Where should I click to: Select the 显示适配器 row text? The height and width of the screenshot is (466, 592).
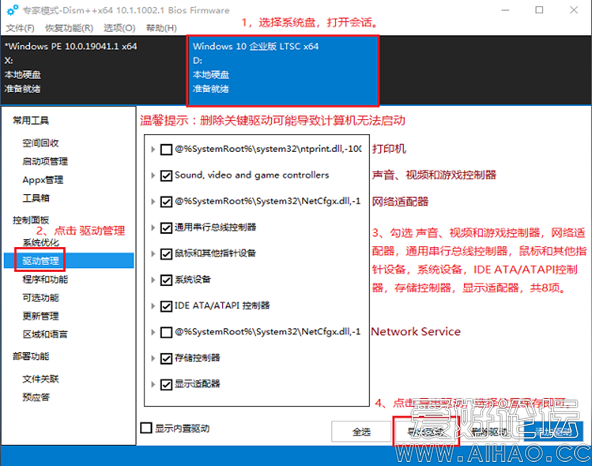(x=197, y=384)
